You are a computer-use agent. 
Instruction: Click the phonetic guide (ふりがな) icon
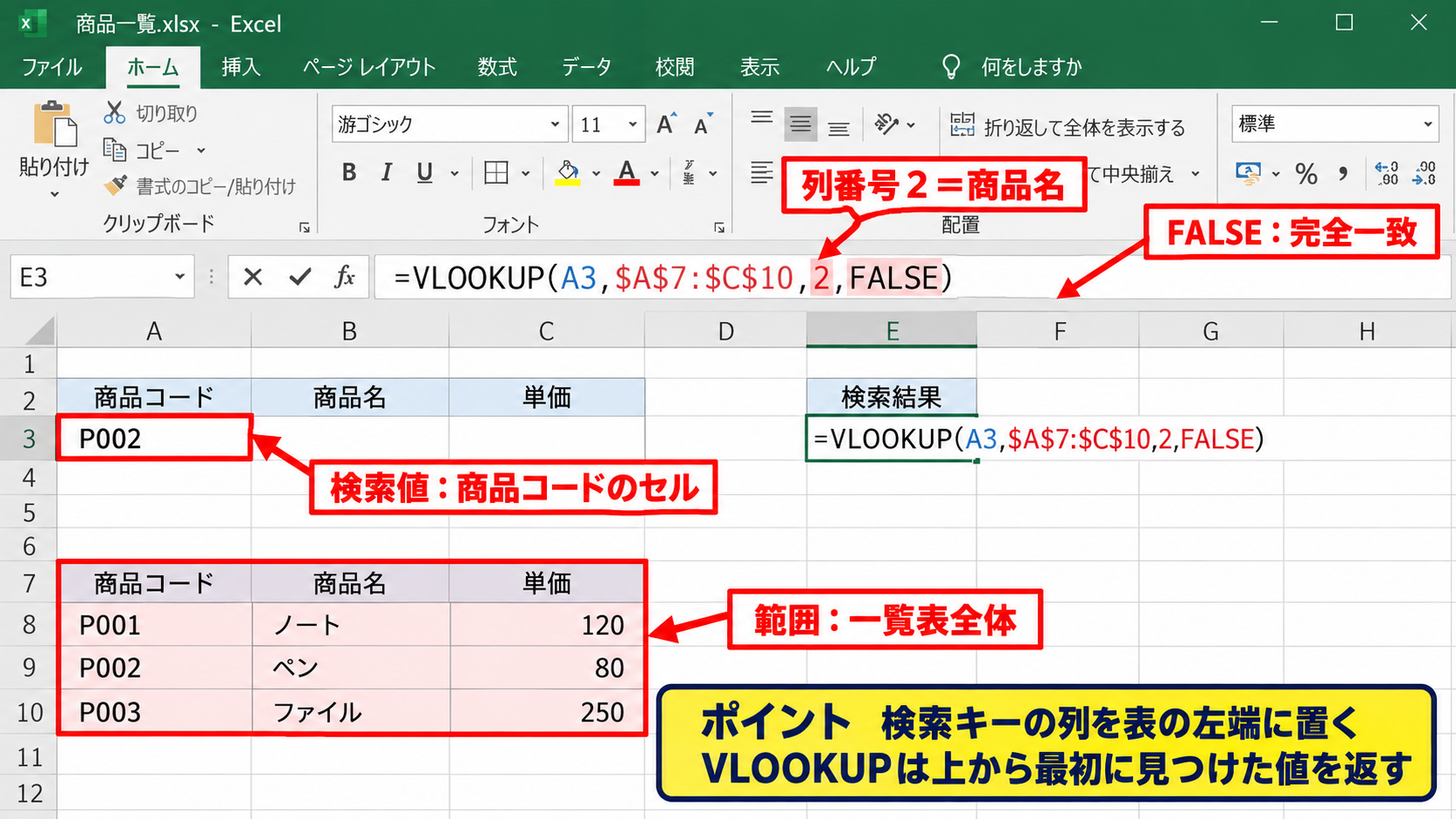coord(689,172)
